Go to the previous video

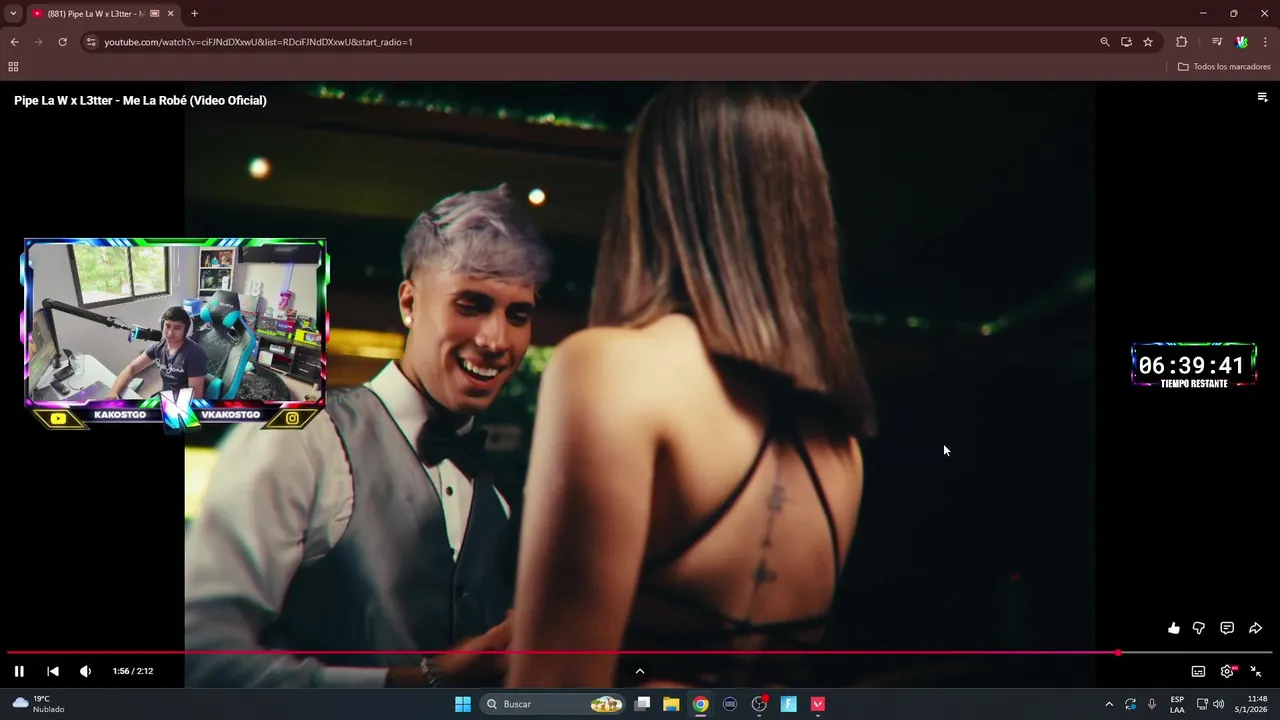[53, 671]
